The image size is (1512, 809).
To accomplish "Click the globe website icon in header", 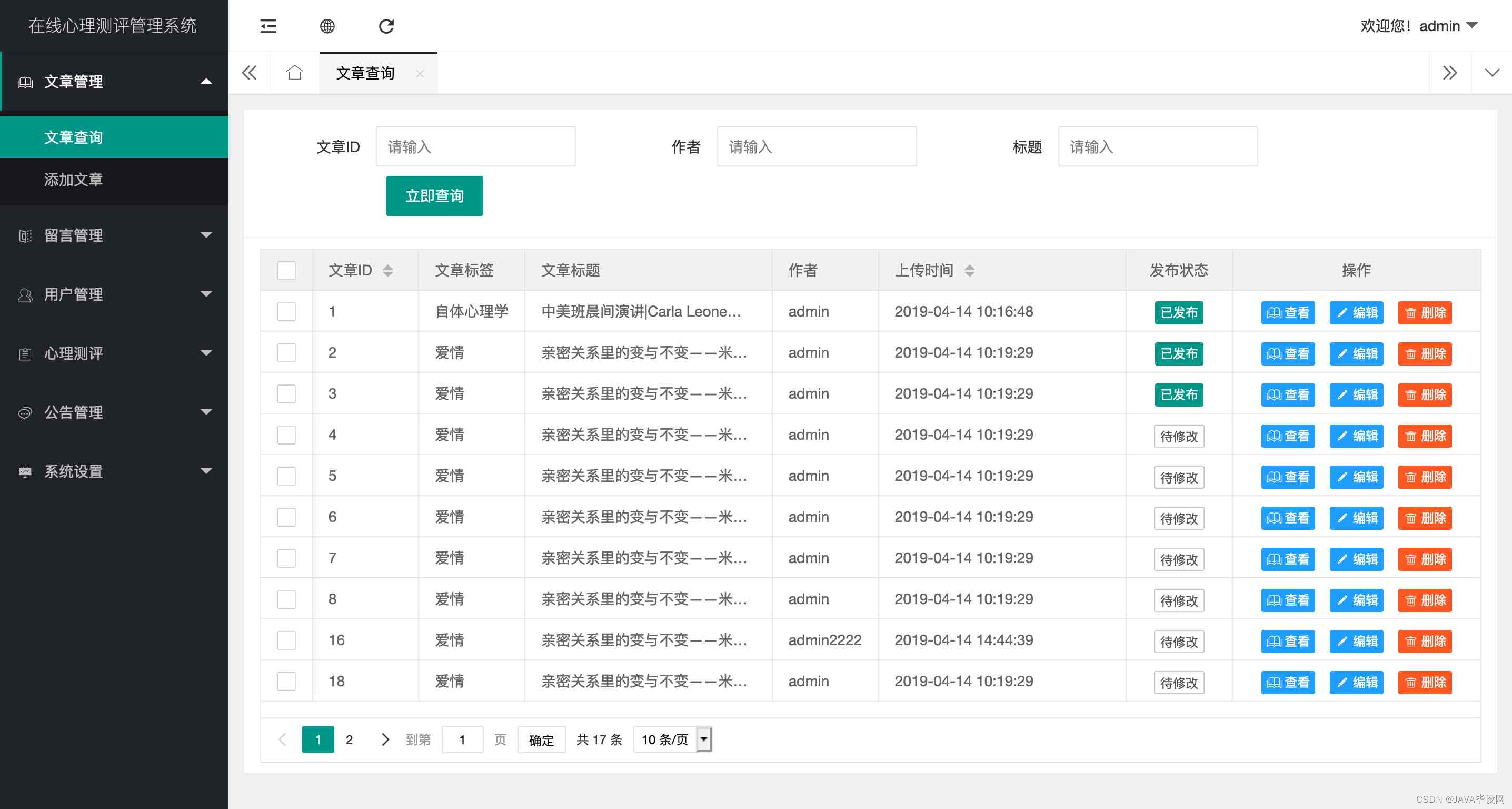I will tap(327, 26).
